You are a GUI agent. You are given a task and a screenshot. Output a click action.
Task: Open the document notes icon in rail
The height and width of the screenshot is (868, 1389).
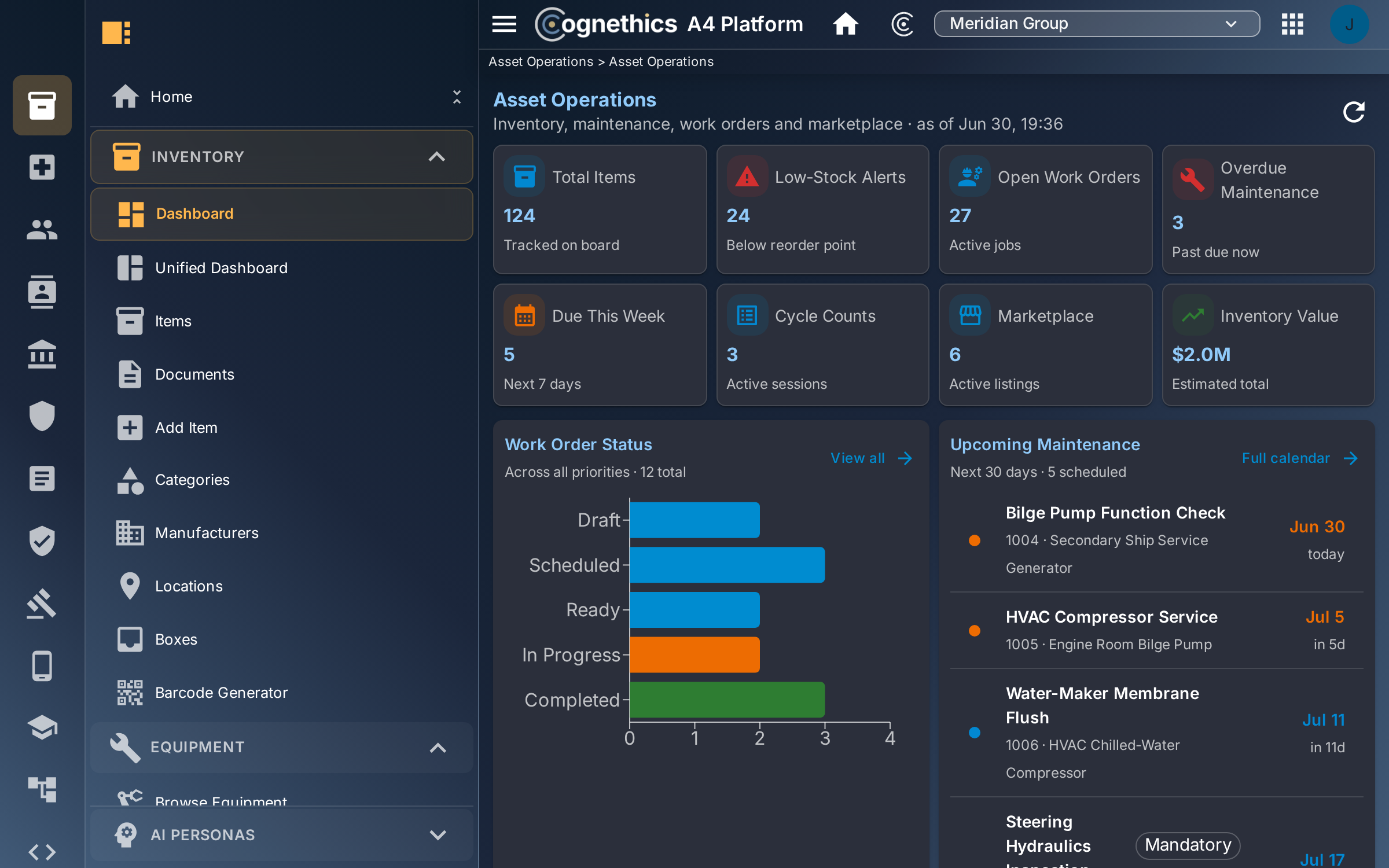pos(42,479)
